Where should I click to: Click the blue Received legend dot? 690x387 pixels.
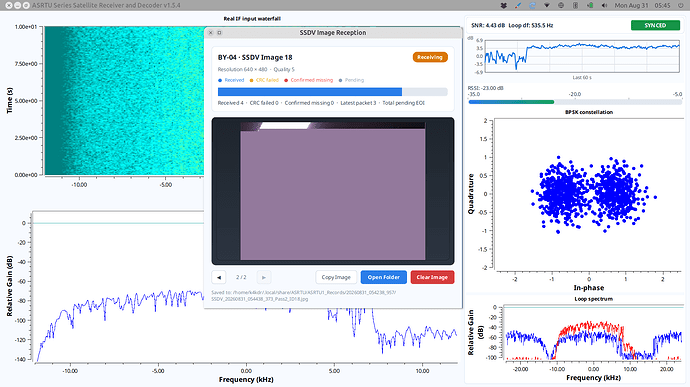[220, 80]
